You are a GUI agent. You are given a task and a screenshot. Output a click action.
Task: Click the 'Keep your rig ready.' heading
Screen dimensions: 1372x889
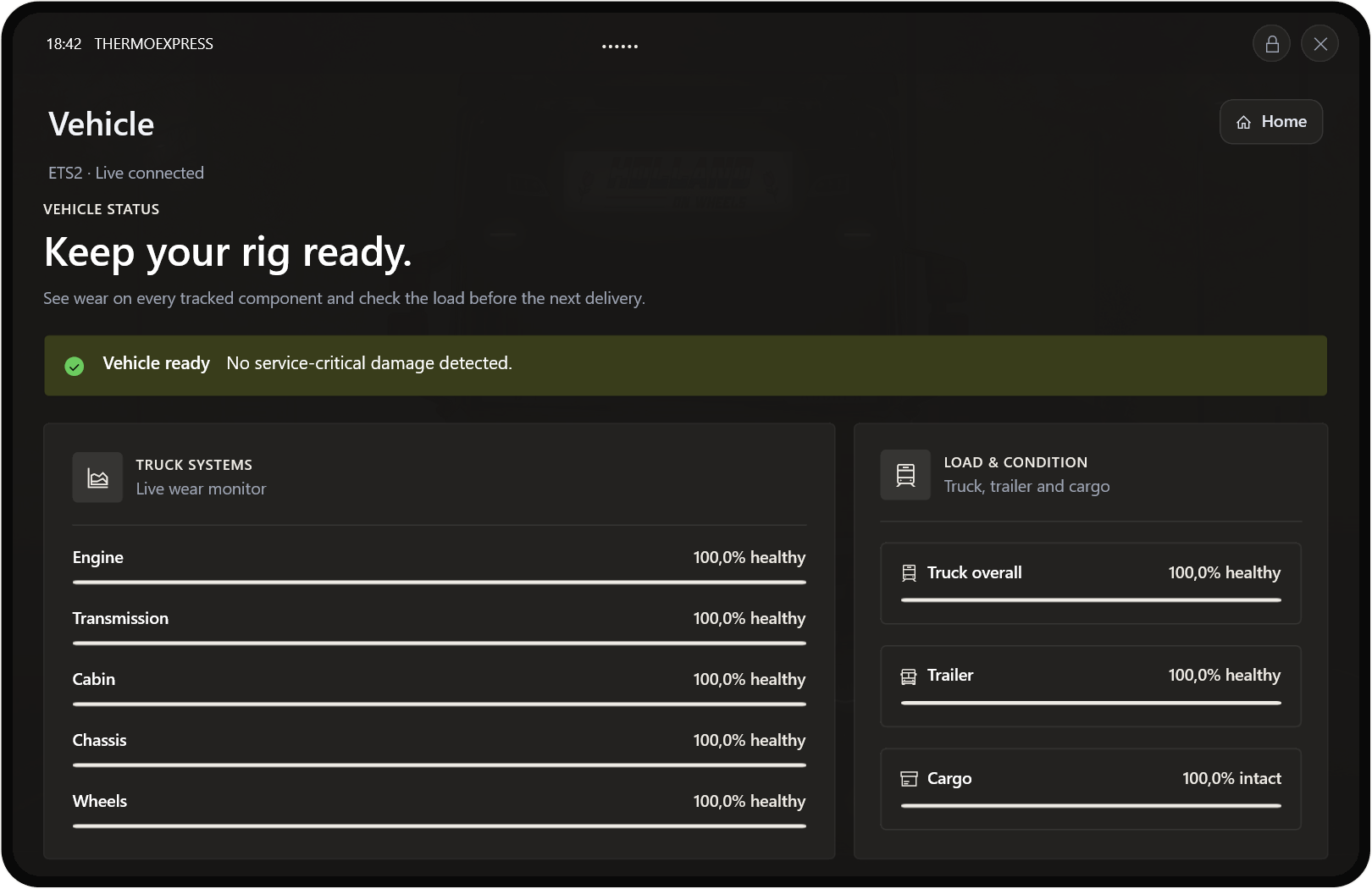[228, 253]
